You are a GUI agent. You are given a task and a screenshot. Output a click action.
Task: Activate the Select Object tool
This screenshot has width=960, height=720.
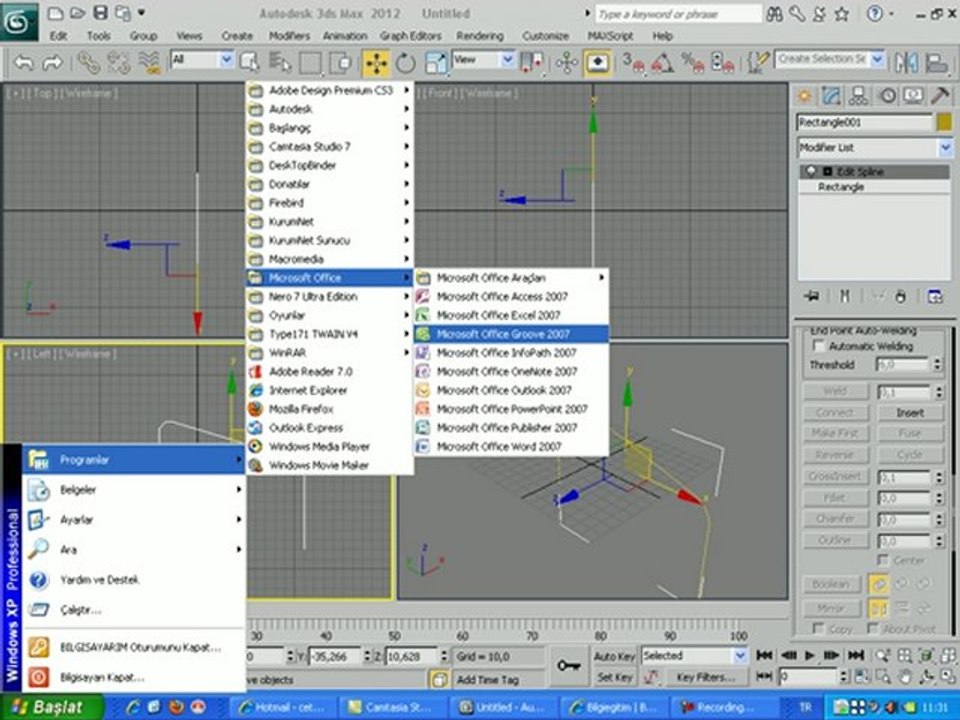pyautogui.click(x=249, y=62)
